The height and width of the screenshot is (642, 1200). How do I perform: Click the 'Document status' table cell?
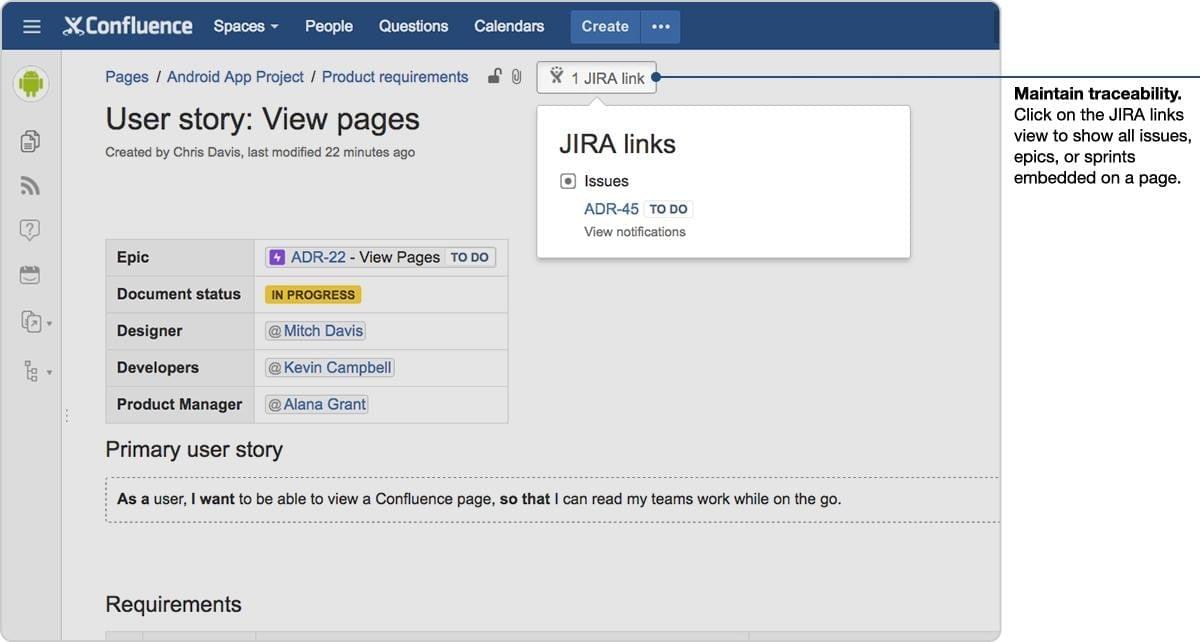click(180, 294)
